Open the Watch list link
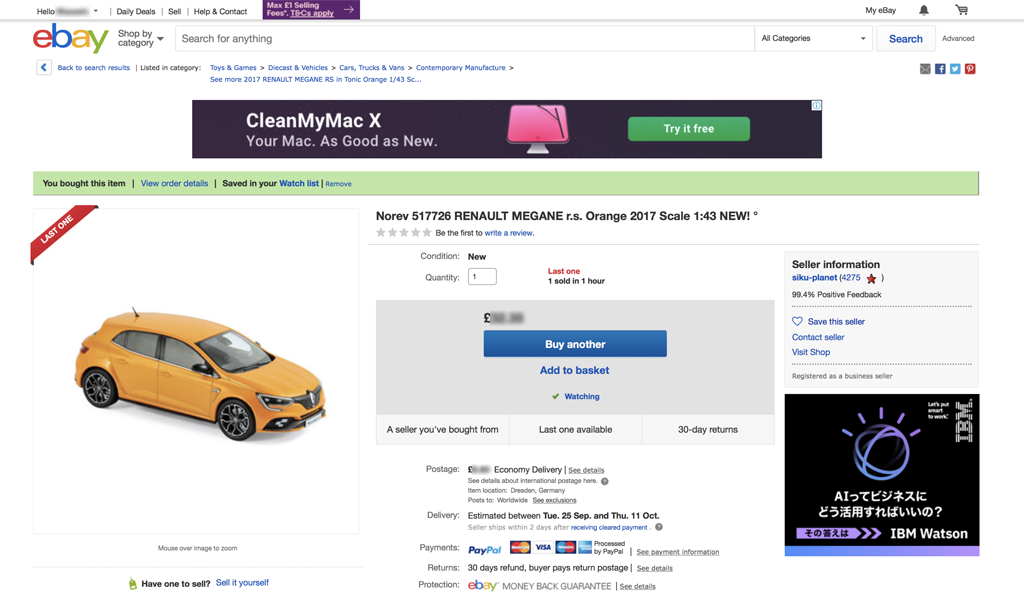The width and height of the screenshot is (1024, 616). (299, 184)
